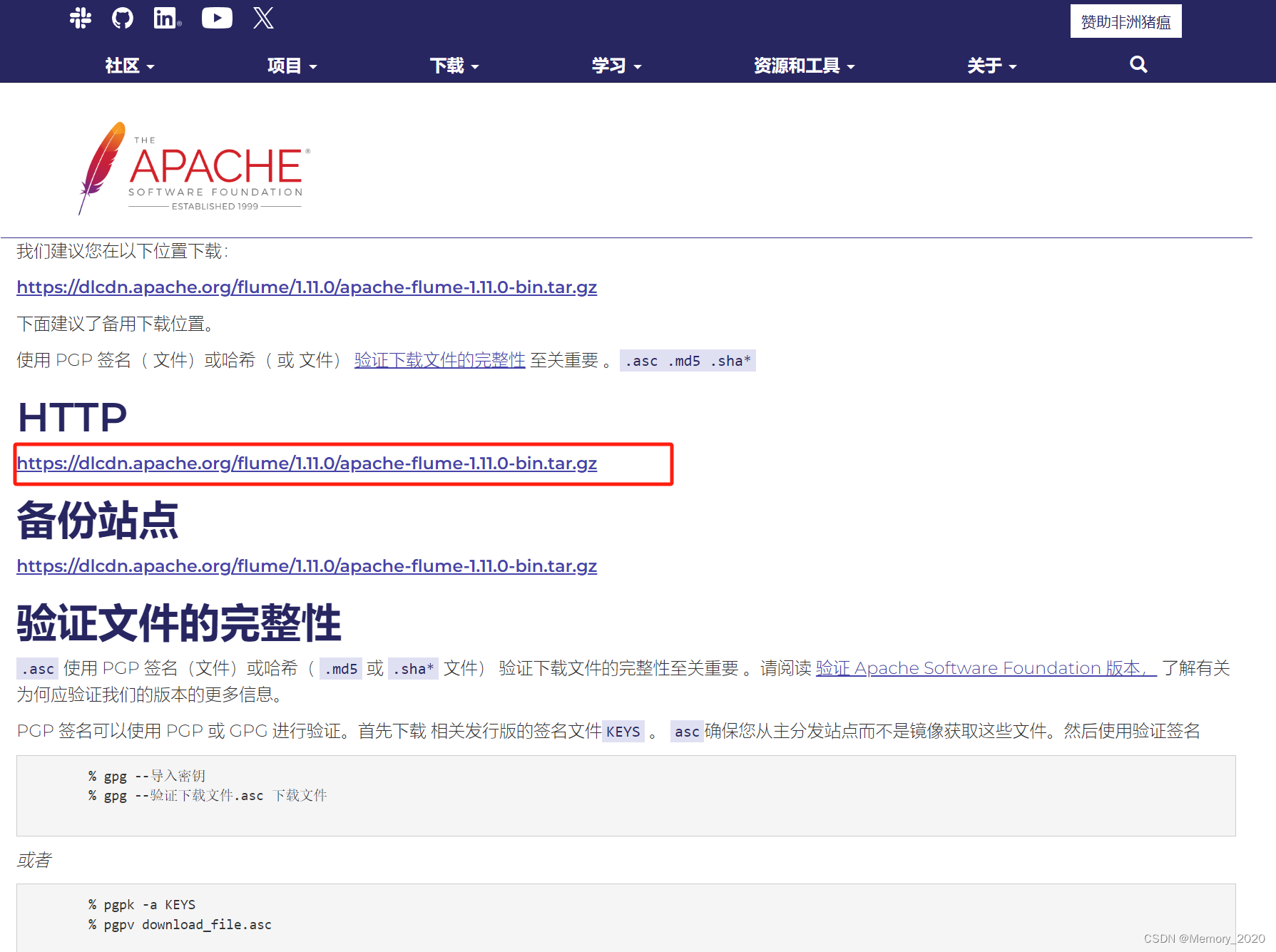Expand the 资源和工具 menu
Screen dimensions: 1276x952
(x=804, y=66)
